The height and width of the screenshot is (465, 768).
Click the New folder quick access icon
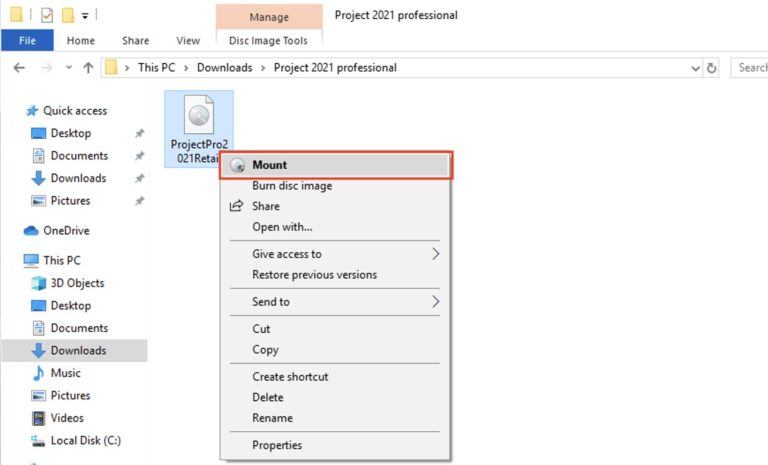(x=68, y=15)
